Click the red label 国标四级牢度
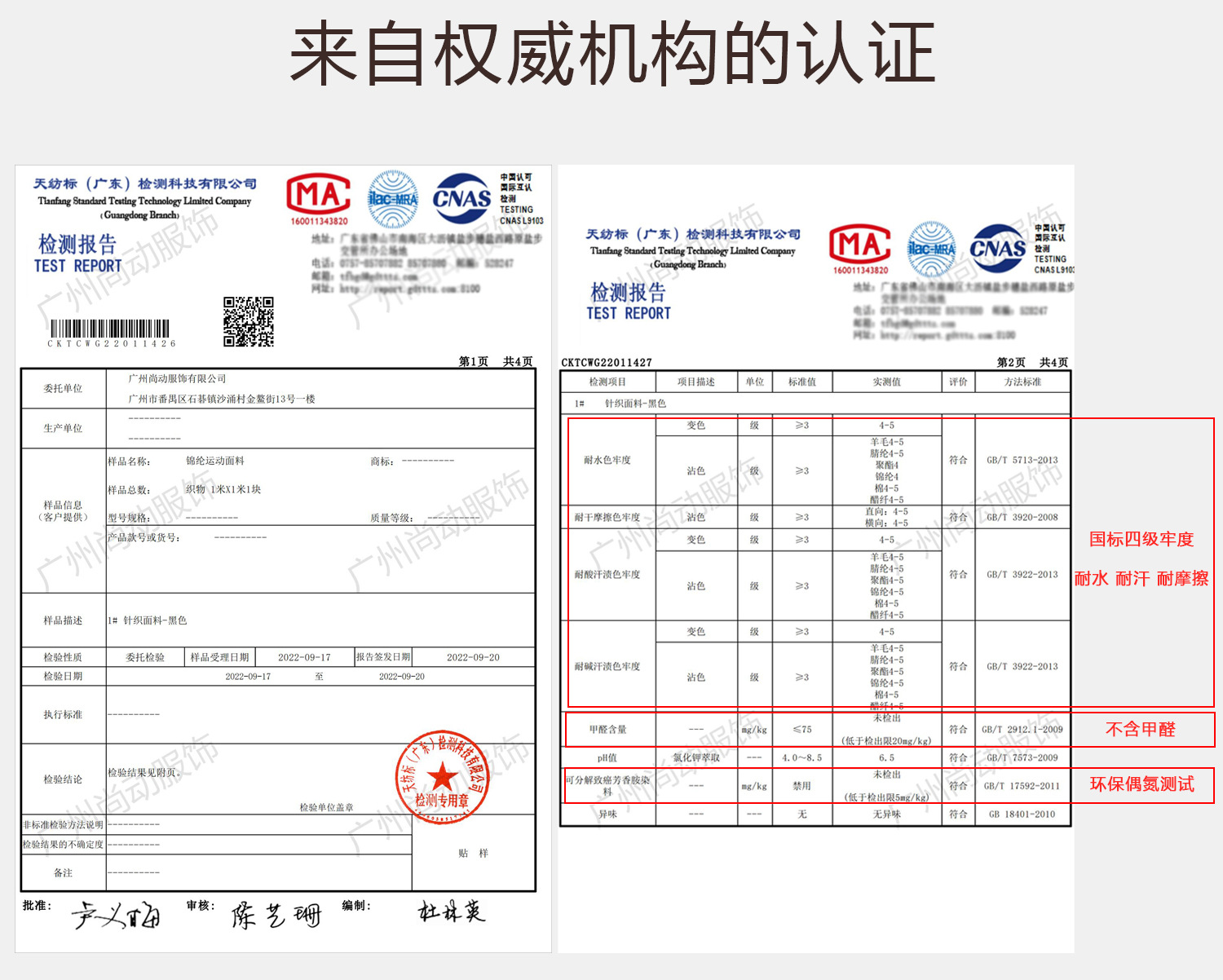The image size is (1223, 980). point(1141,539)
